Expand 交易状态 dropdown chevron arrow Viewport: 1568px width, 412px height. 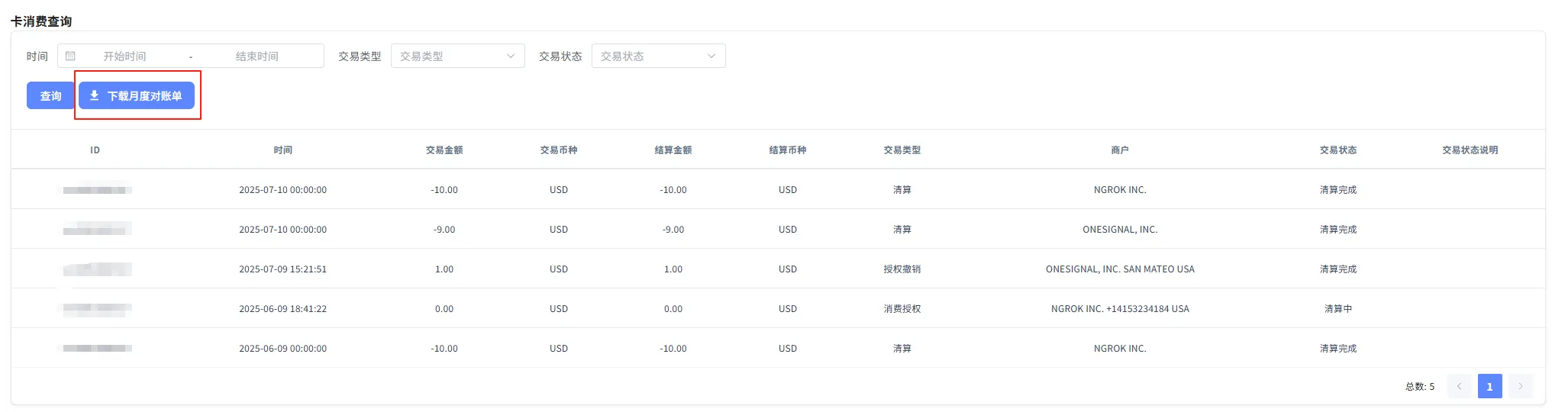click(711, 56)
